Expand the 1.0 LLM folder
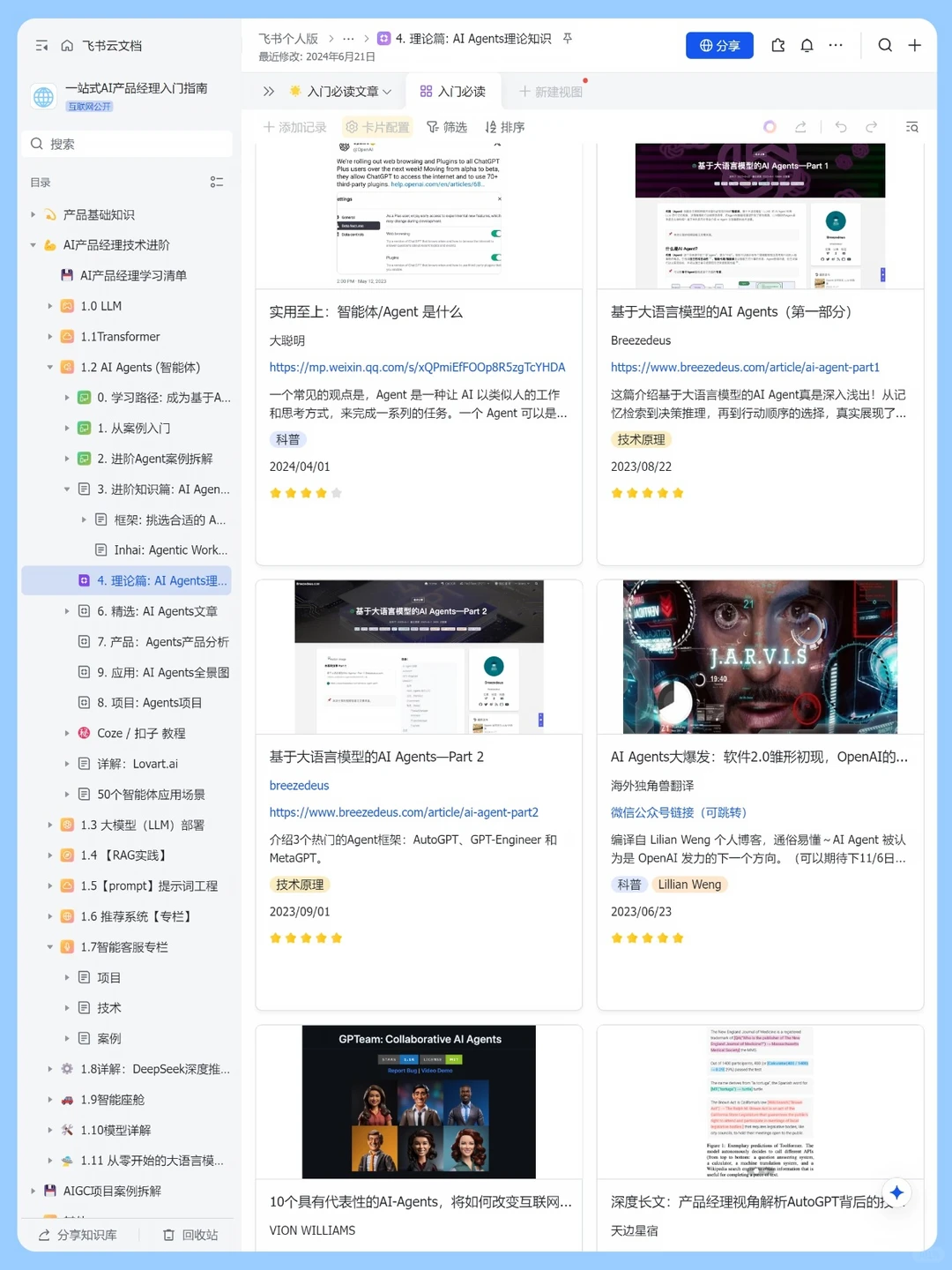 click(x=50, y=306)
